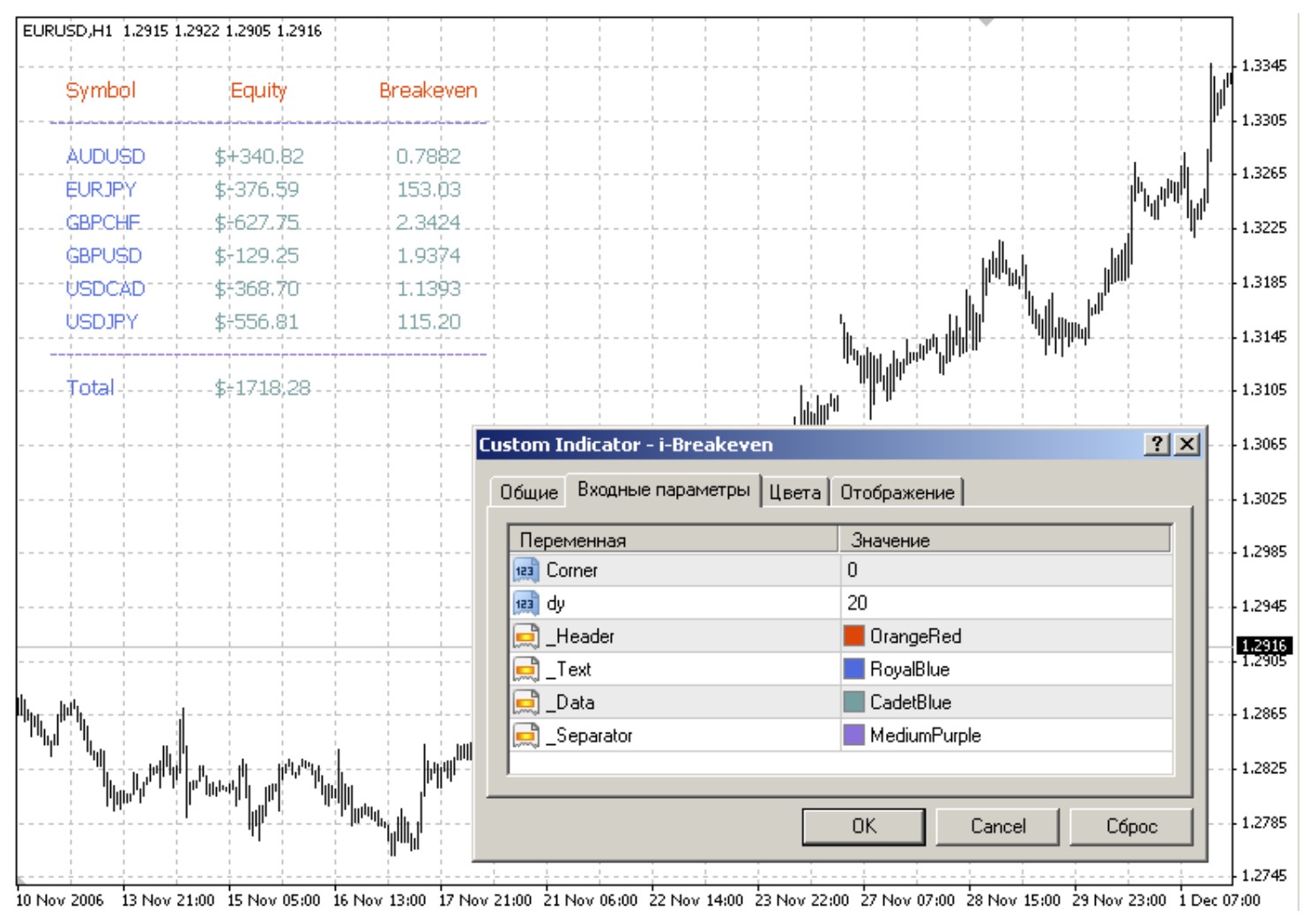Click the CadetBlue color swatch
The width and height of the screenshot is (1310, 924).
pyautogui.click(x=853, y=702)
